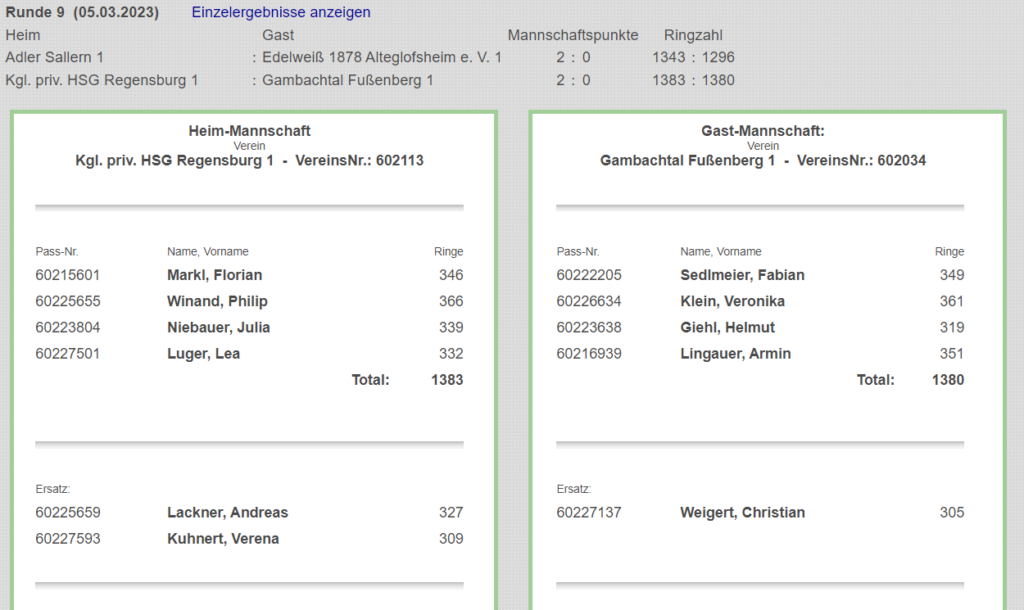Click the Ringzahl score 1383 : 1380
Screen dimensions: 1024x610
coord(693,80)
